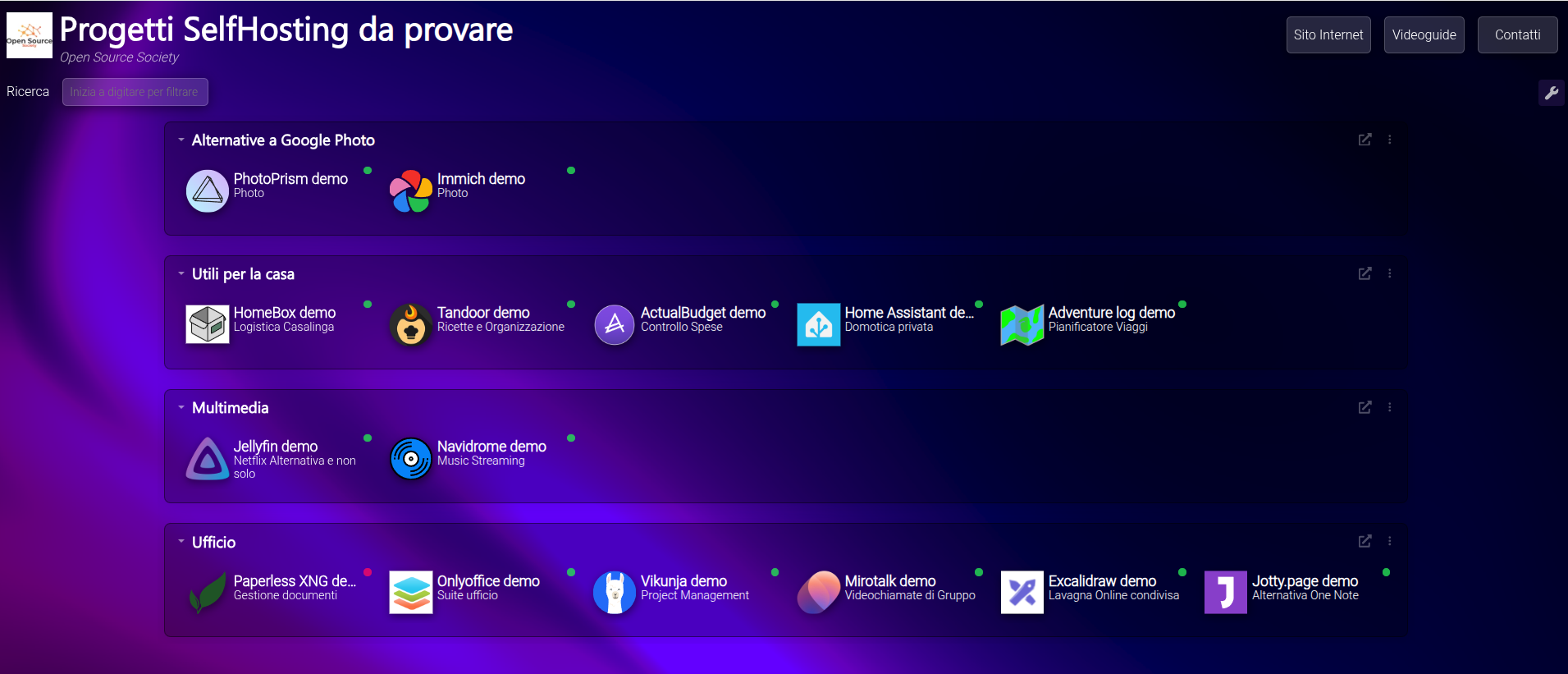Open the Onlyoffice stacked layers icon

pos(411,593)
